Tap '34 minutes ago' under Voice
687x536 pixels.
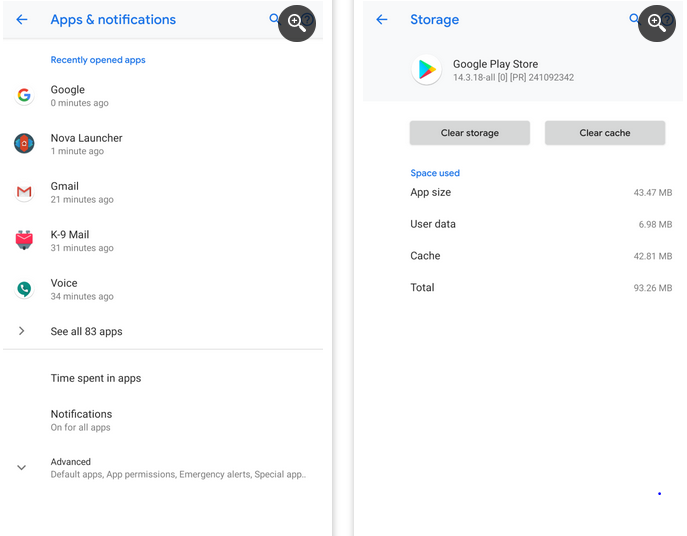click(x=82, y=296)
